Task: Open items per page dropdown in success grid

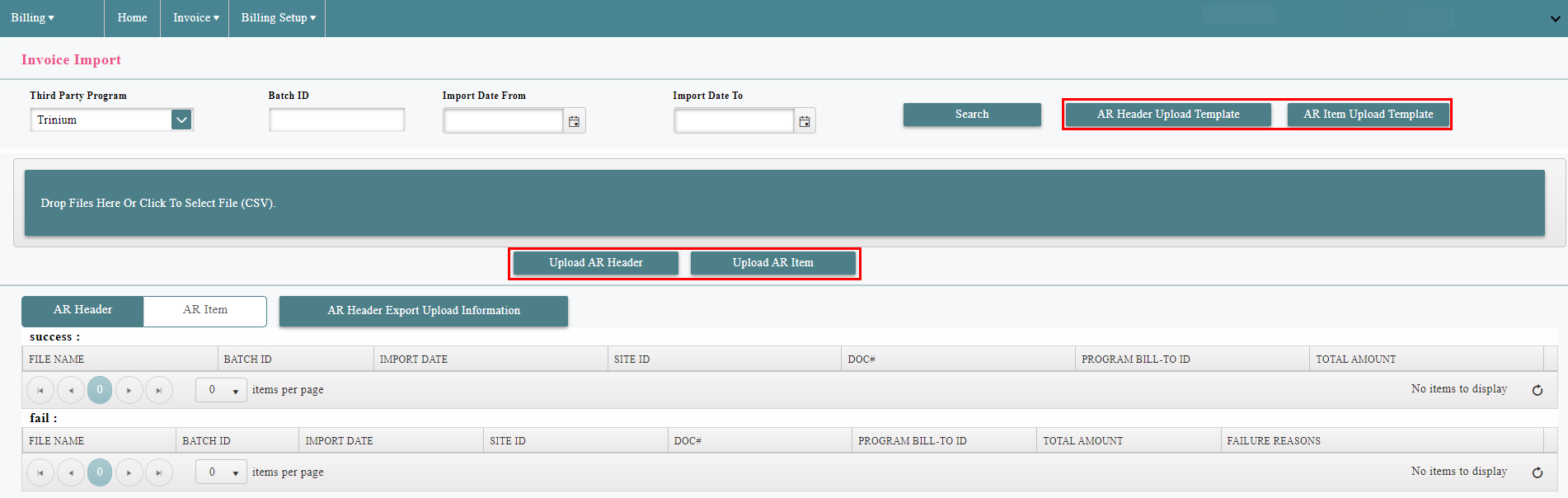Action: 221,390
